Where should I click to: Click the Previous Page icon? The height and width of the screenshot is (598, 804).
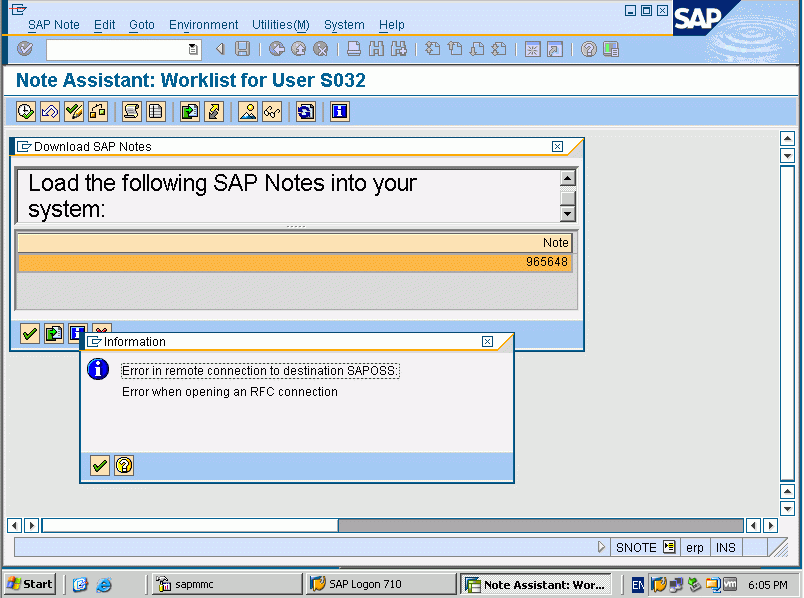coord(455,49)
